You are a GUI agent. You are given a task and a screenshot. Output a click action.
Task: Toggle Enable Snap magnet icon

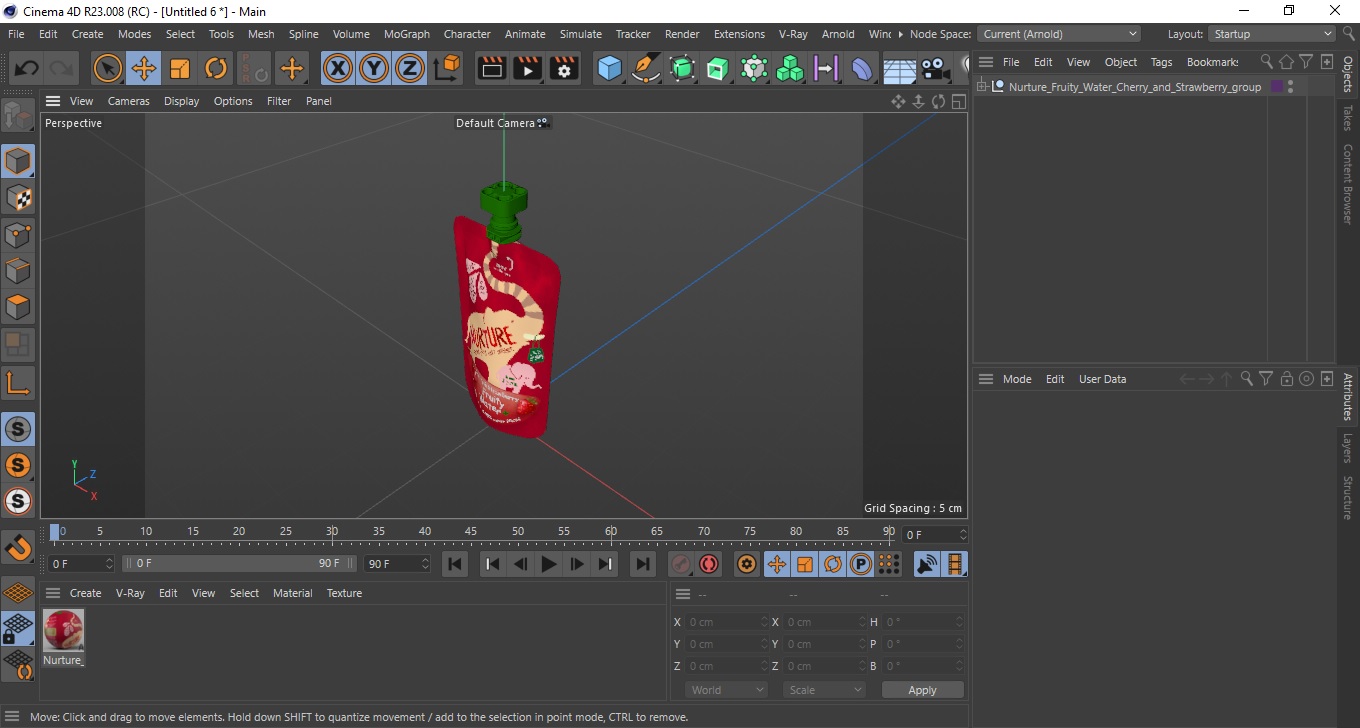[18, 547]
